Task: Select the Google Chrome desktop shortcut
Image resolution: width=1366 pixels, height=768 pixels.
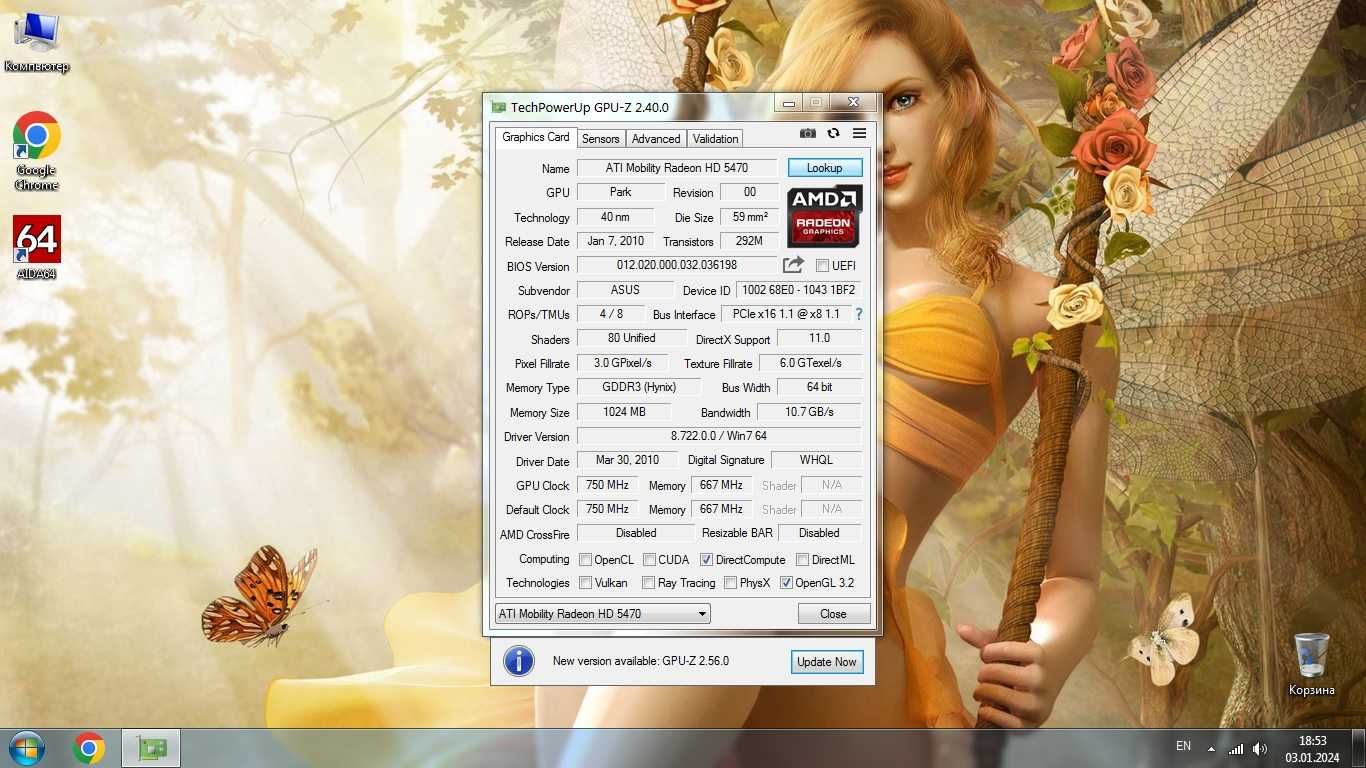Action: pos(36,151)
